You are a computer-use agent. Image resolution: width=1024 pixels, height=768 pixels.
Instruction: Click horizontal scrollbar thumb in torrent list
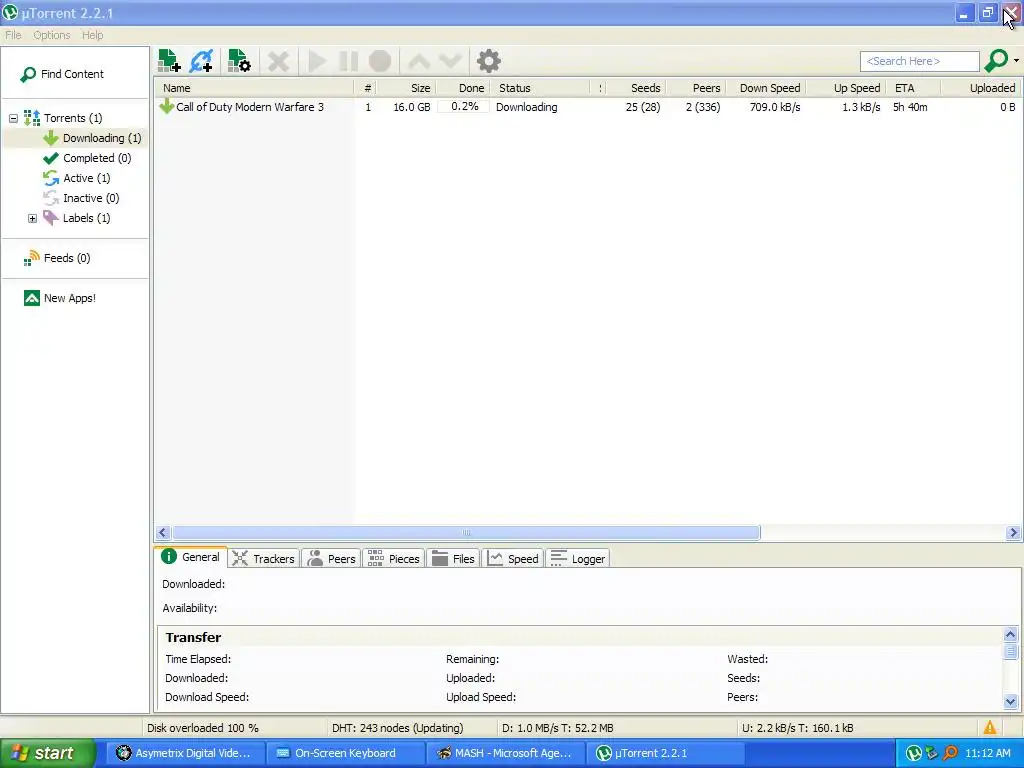(466, 533)
